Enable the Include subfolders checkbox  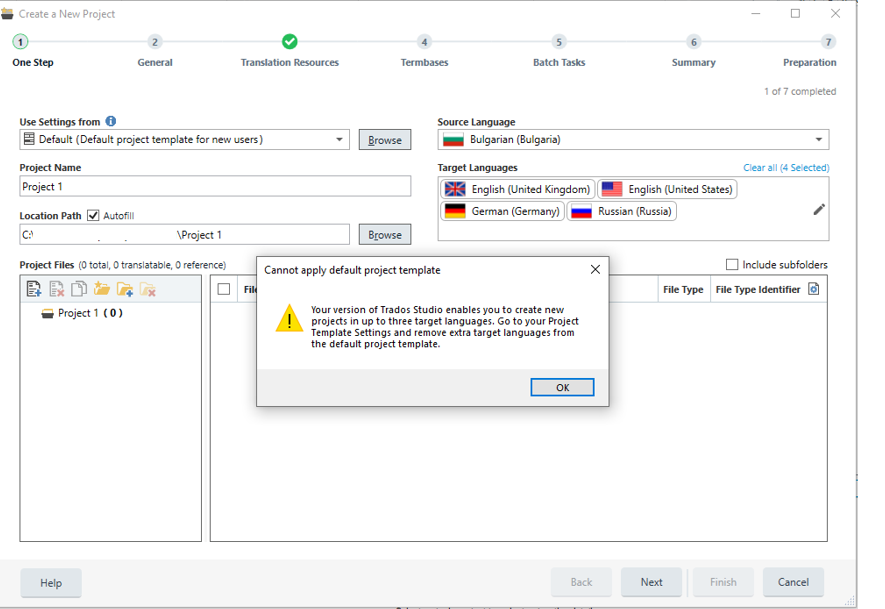pos(732,265)
